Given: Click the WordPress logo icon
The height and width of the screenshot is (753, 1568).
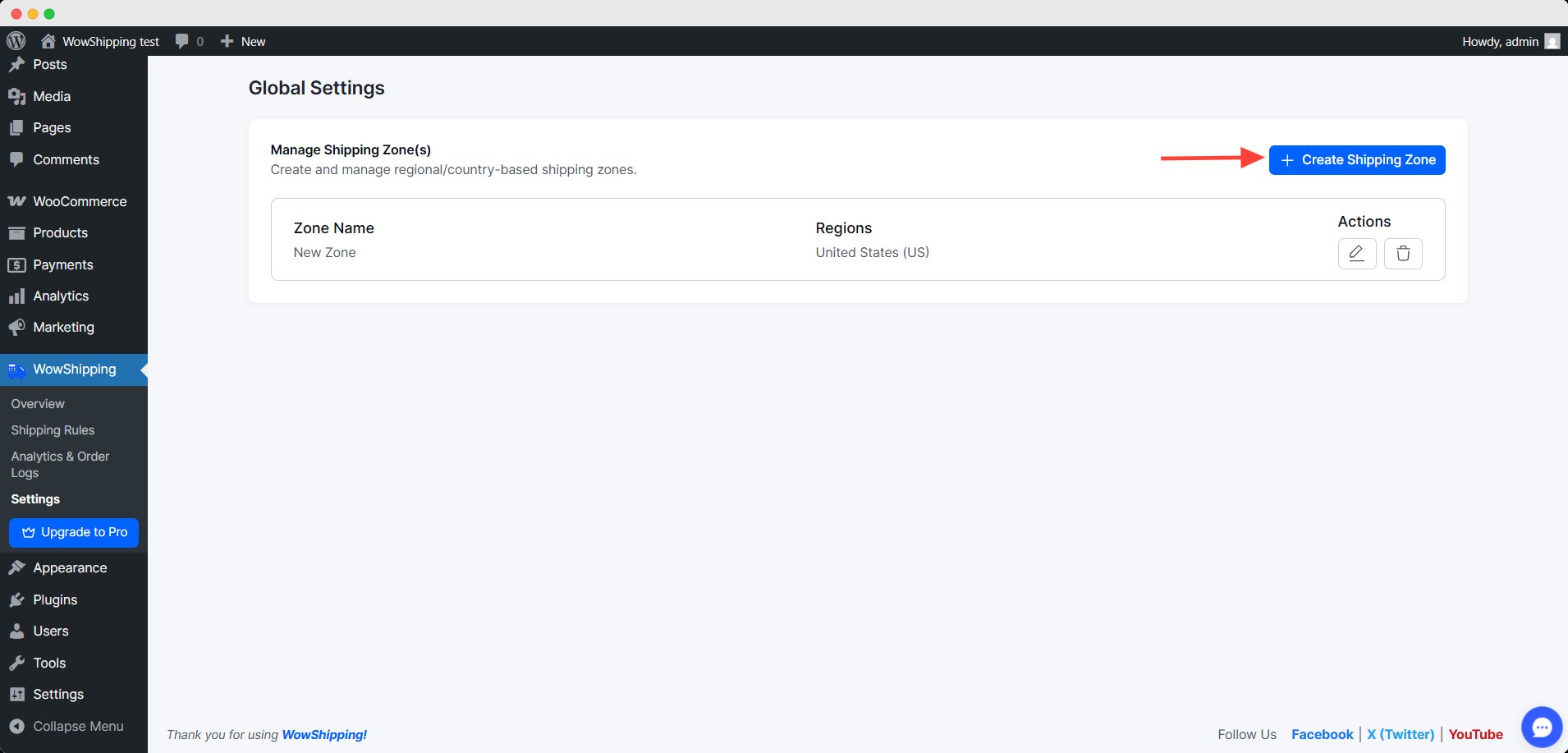Looking at the screenshot, I should point(16,41).
